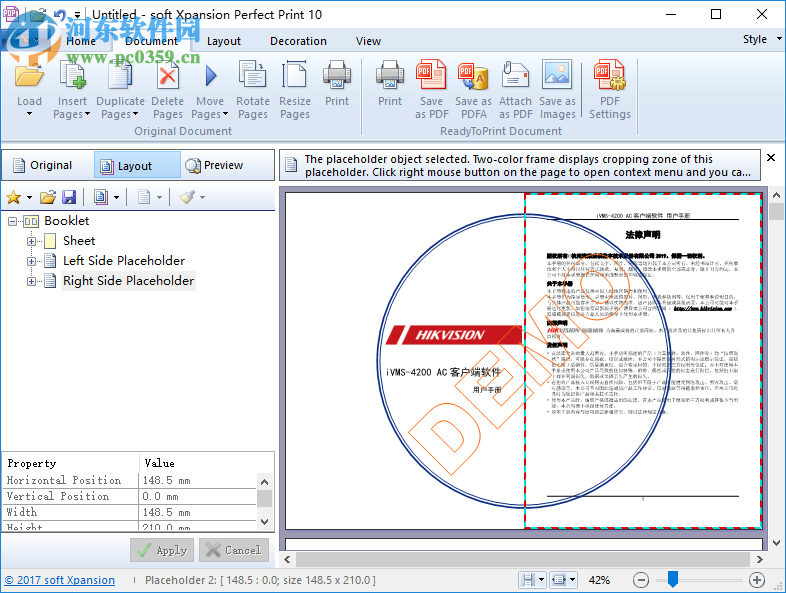
Task: Click the brush cleanup icon
Action: click(187, 197)
